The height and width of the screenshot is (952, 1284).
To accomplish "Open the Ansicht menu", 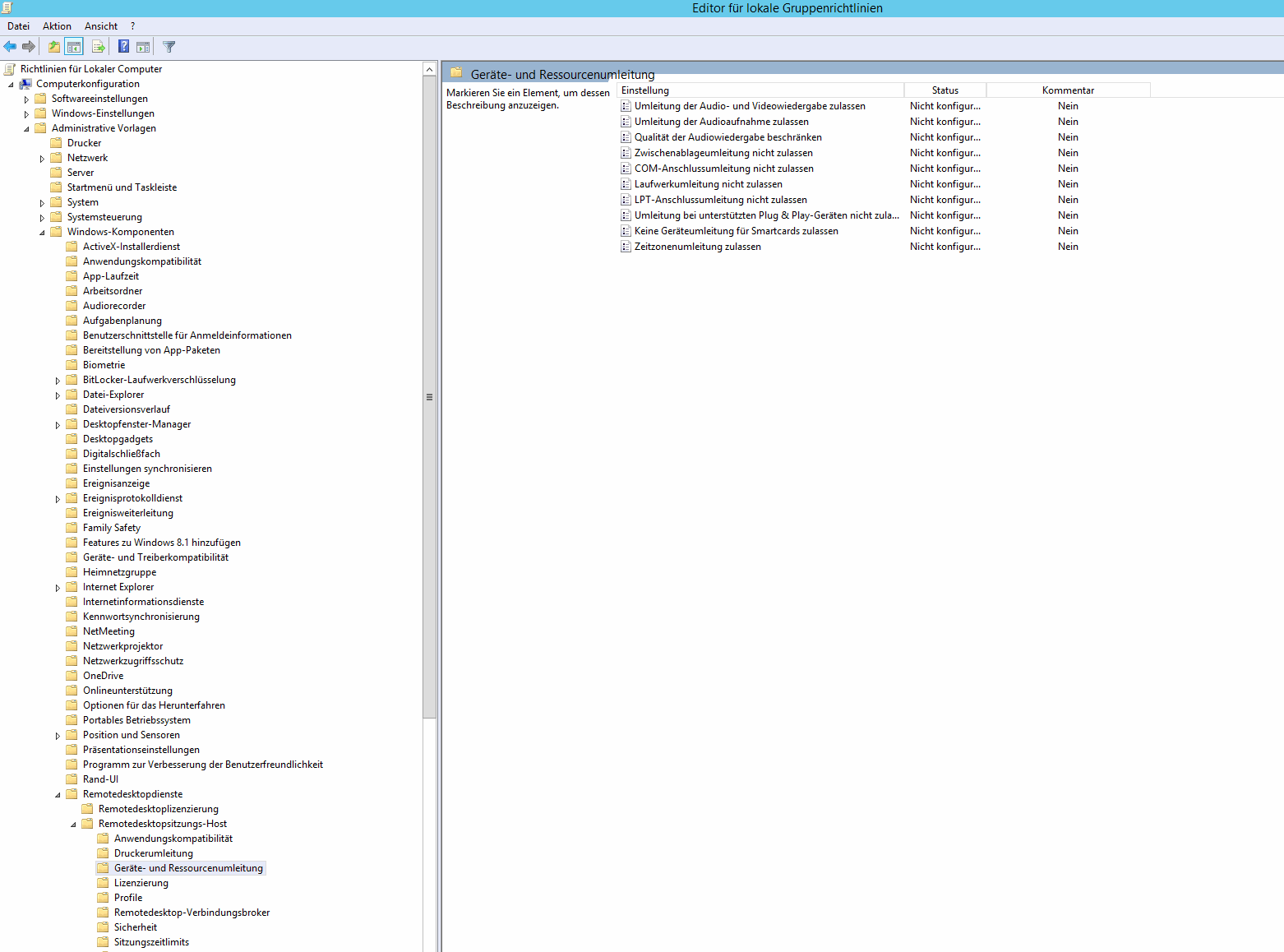I will coord(101,26).
